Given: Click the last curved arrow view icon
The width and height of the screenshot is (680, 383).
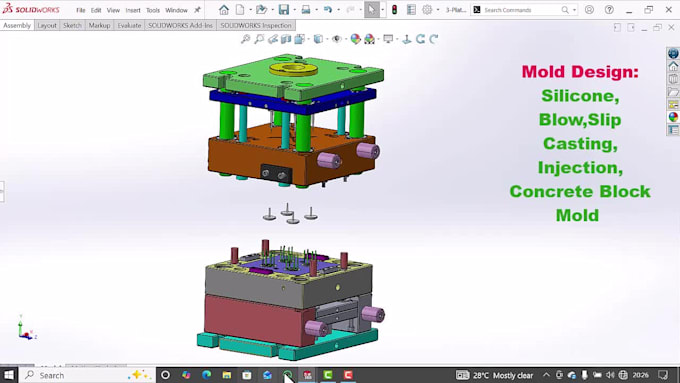Looking at the screenshot, I should pyautogui.click(x=434, y=39).
